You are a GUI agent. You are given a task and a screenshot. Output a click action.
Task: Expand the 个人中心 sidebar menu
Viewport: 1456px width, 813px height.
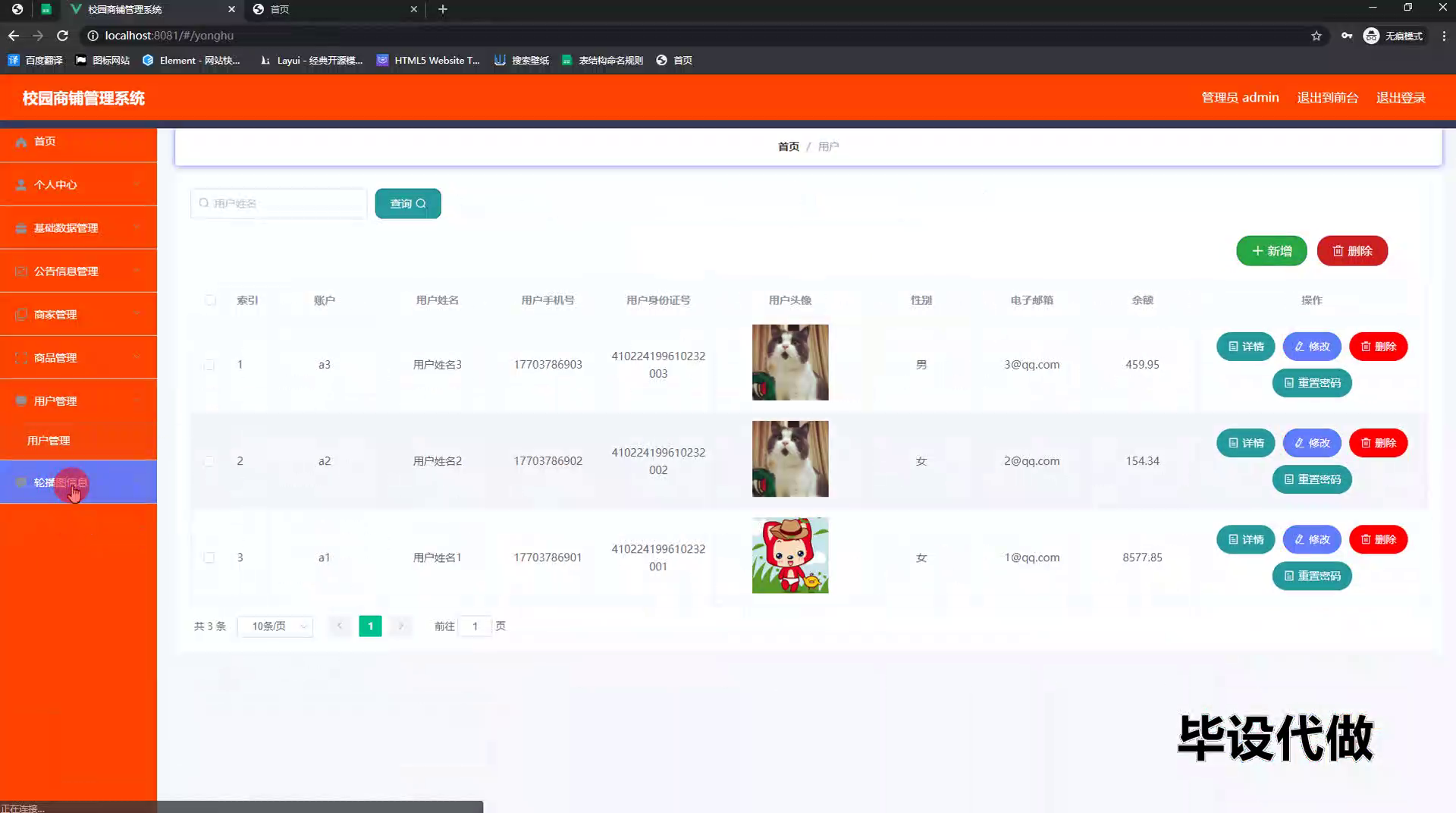click(78, 184)
